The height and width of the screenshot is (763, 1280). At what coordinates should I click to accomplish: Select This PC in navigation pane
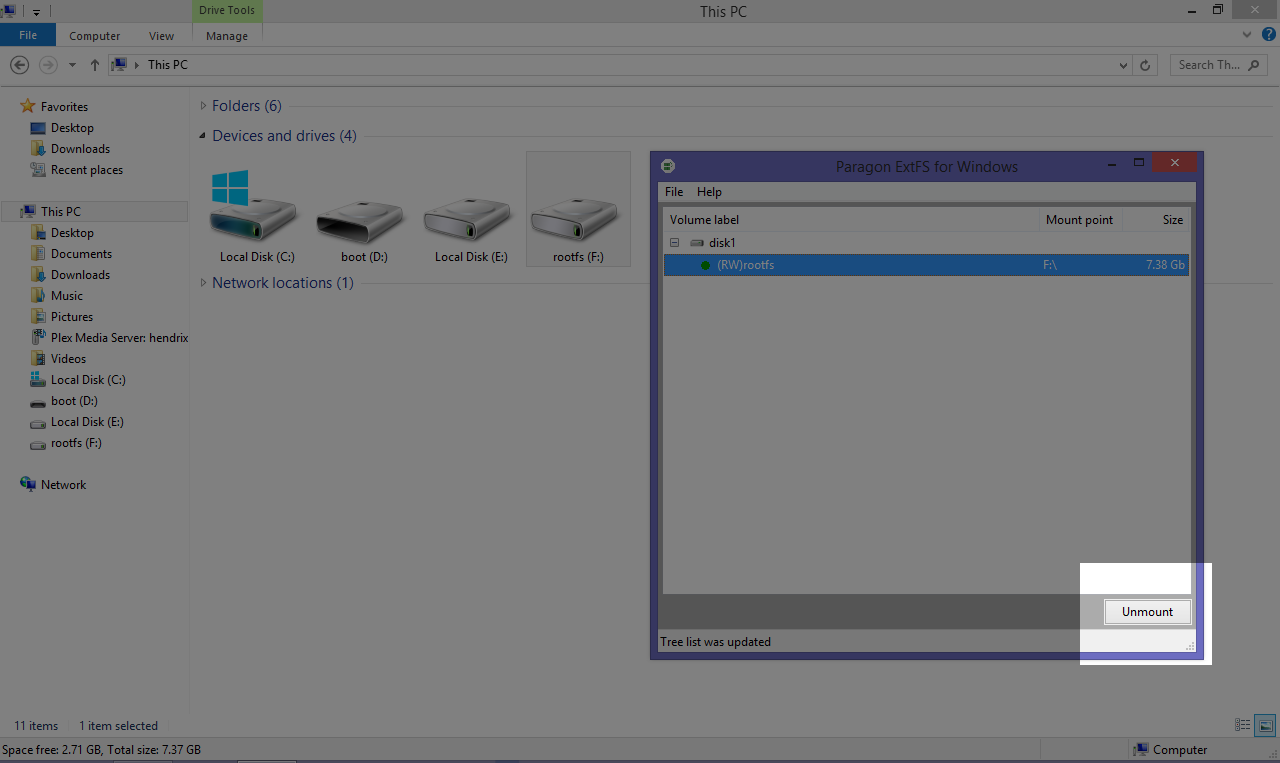point(61,212)
